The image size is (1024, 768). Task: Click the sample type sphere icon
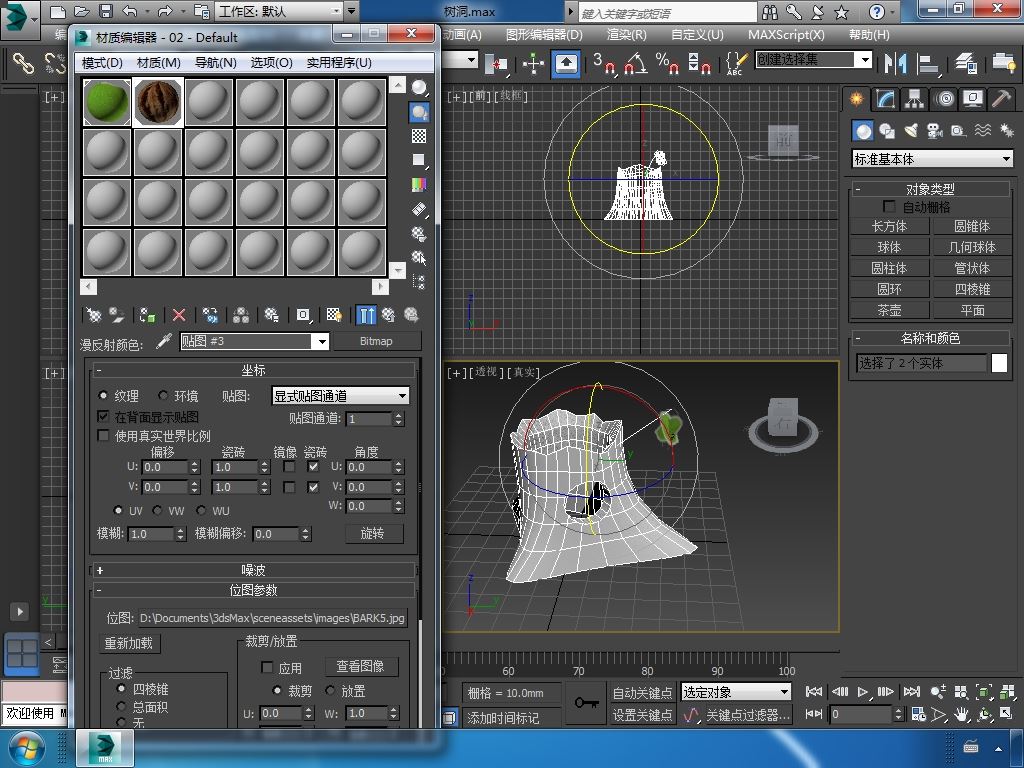point(419,87)
